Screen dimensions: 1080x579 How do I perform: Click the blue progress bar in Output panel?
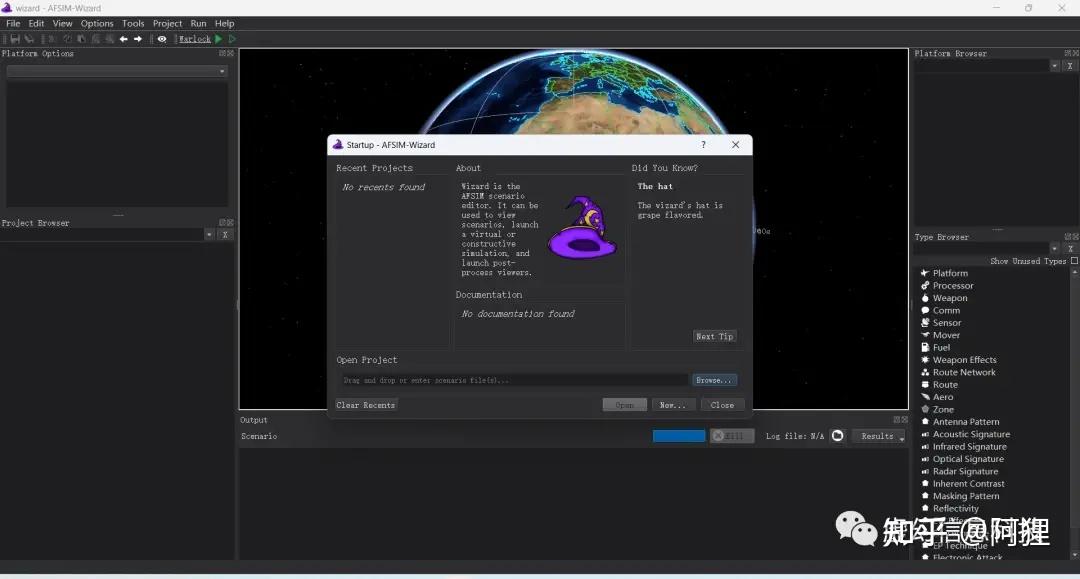[x=678, y=436]
